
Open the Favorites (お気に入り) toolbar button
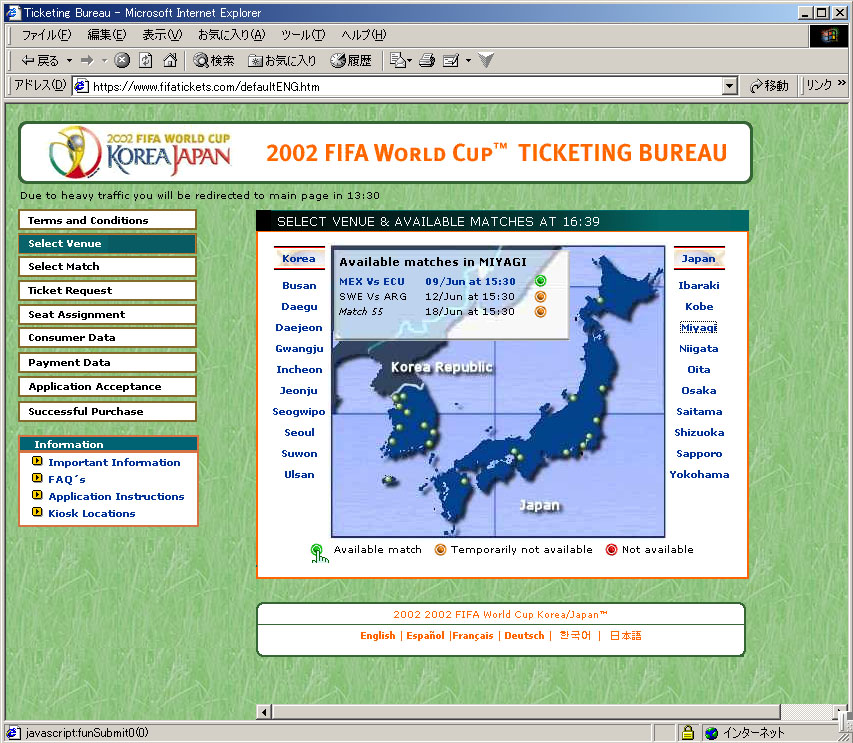tap(282, 60)
